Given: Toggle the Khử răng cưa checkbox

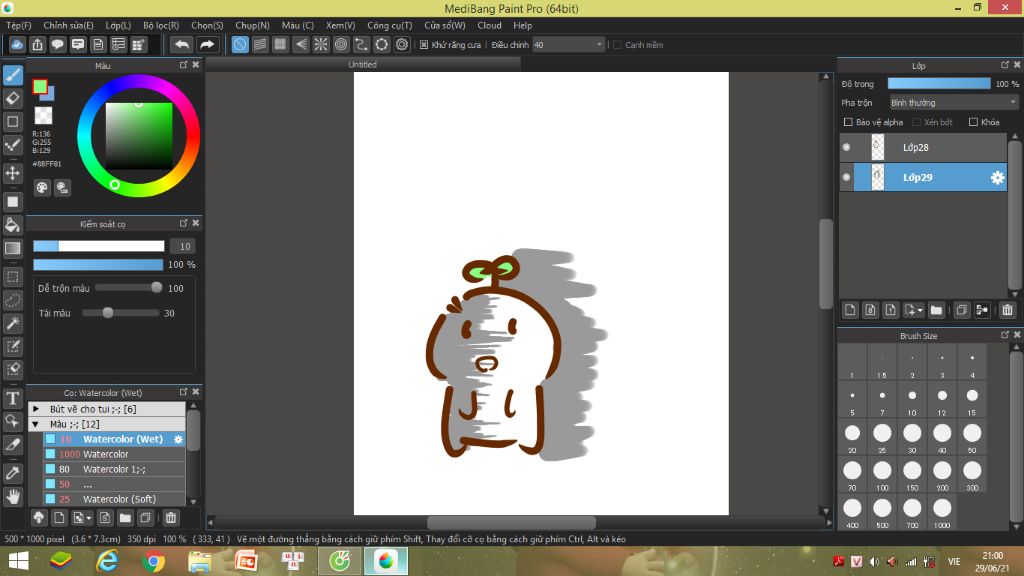Looking at the screenshot, I should point(424,45).
